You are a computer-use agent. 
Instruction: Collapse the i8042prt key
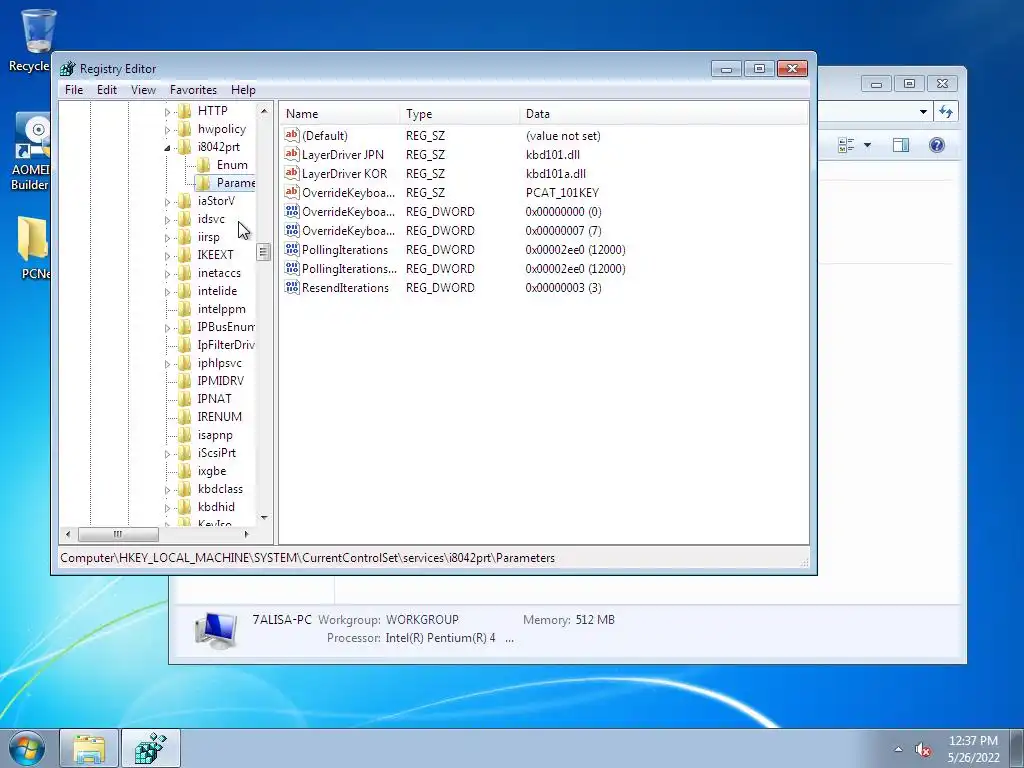tap(167, 148)
